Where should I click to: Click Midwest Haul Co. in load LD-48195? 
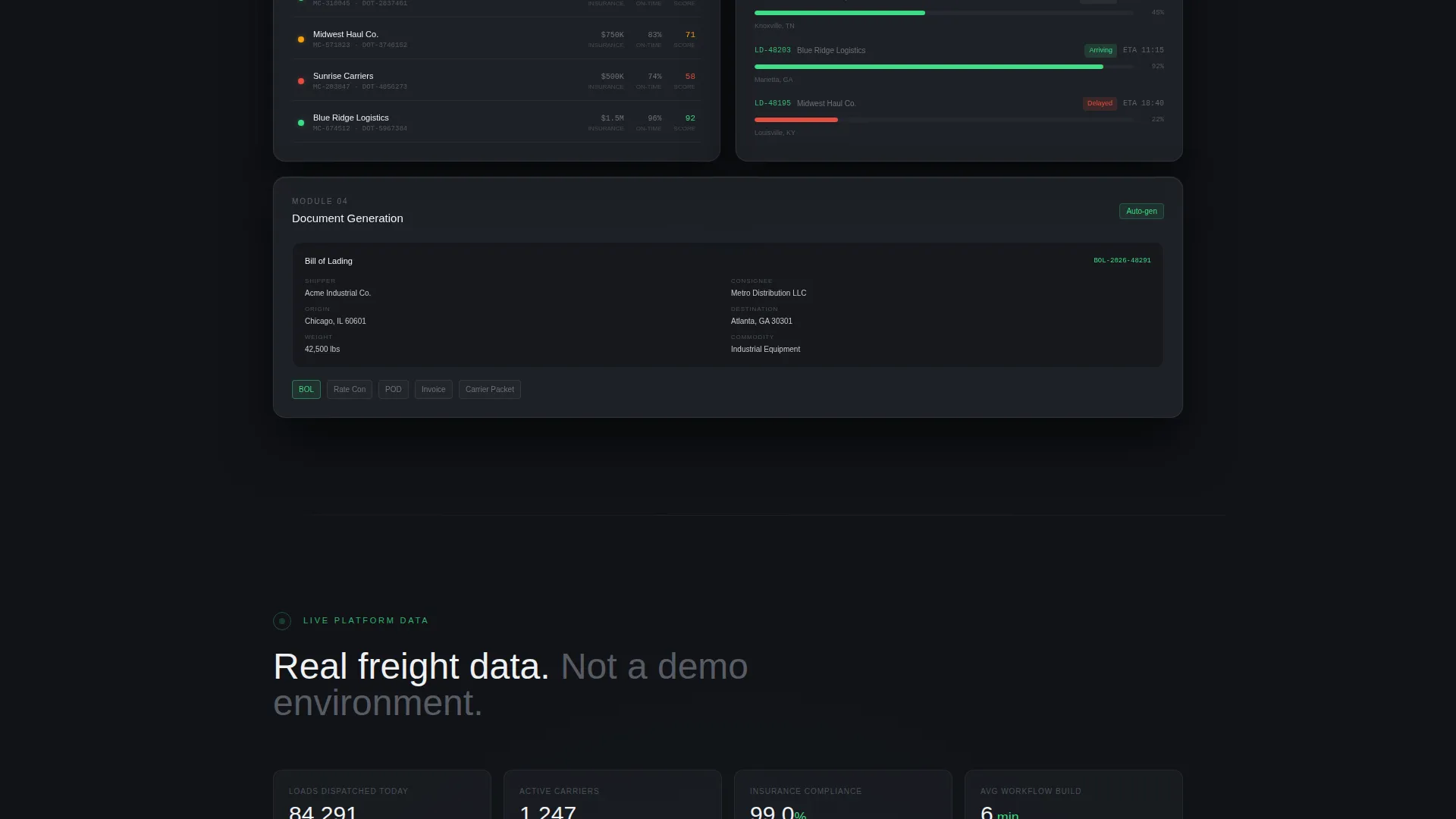[x=826, y=104]
